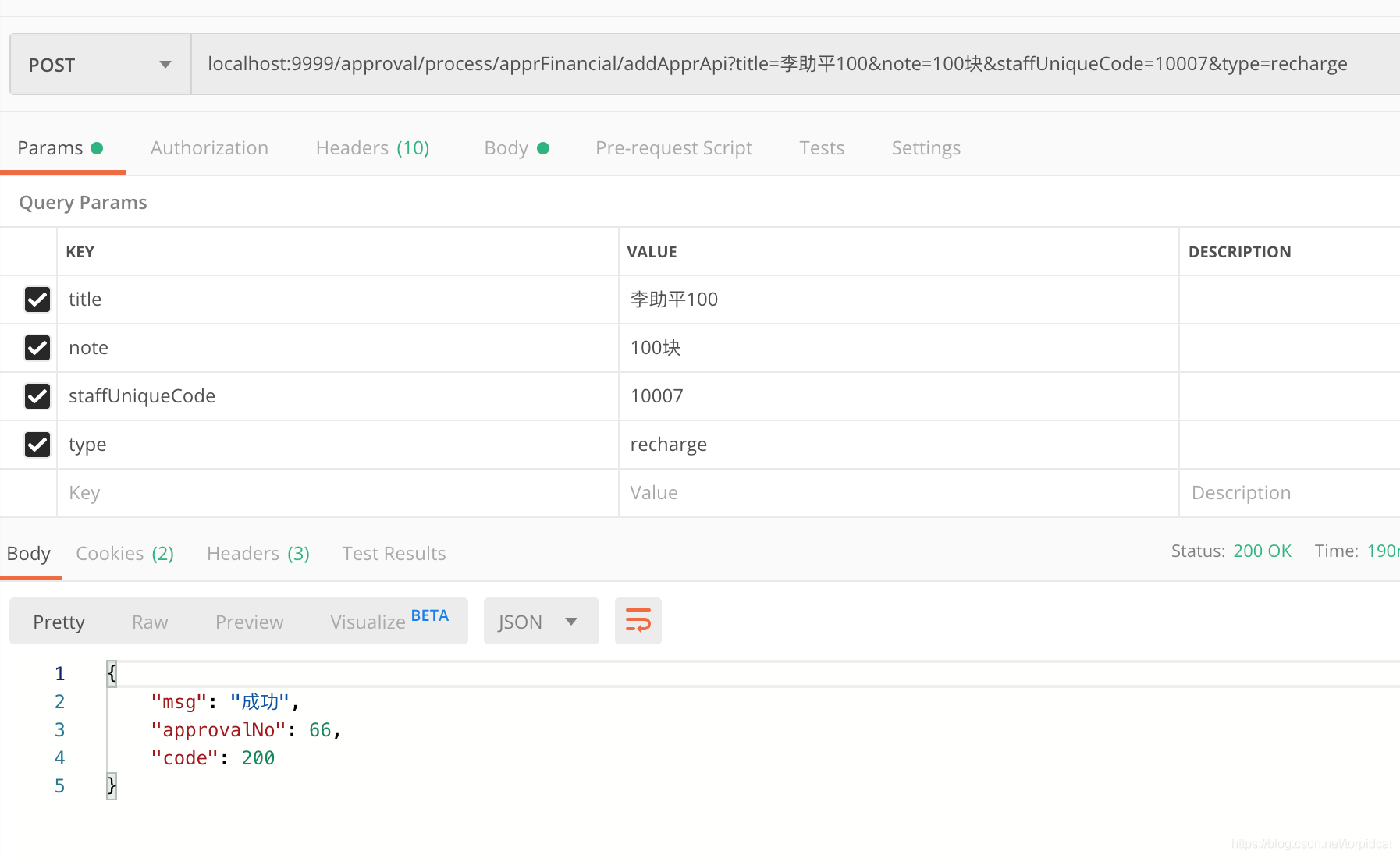
Task: Switch to the Tests tab
Action: (x=821, y=147)
